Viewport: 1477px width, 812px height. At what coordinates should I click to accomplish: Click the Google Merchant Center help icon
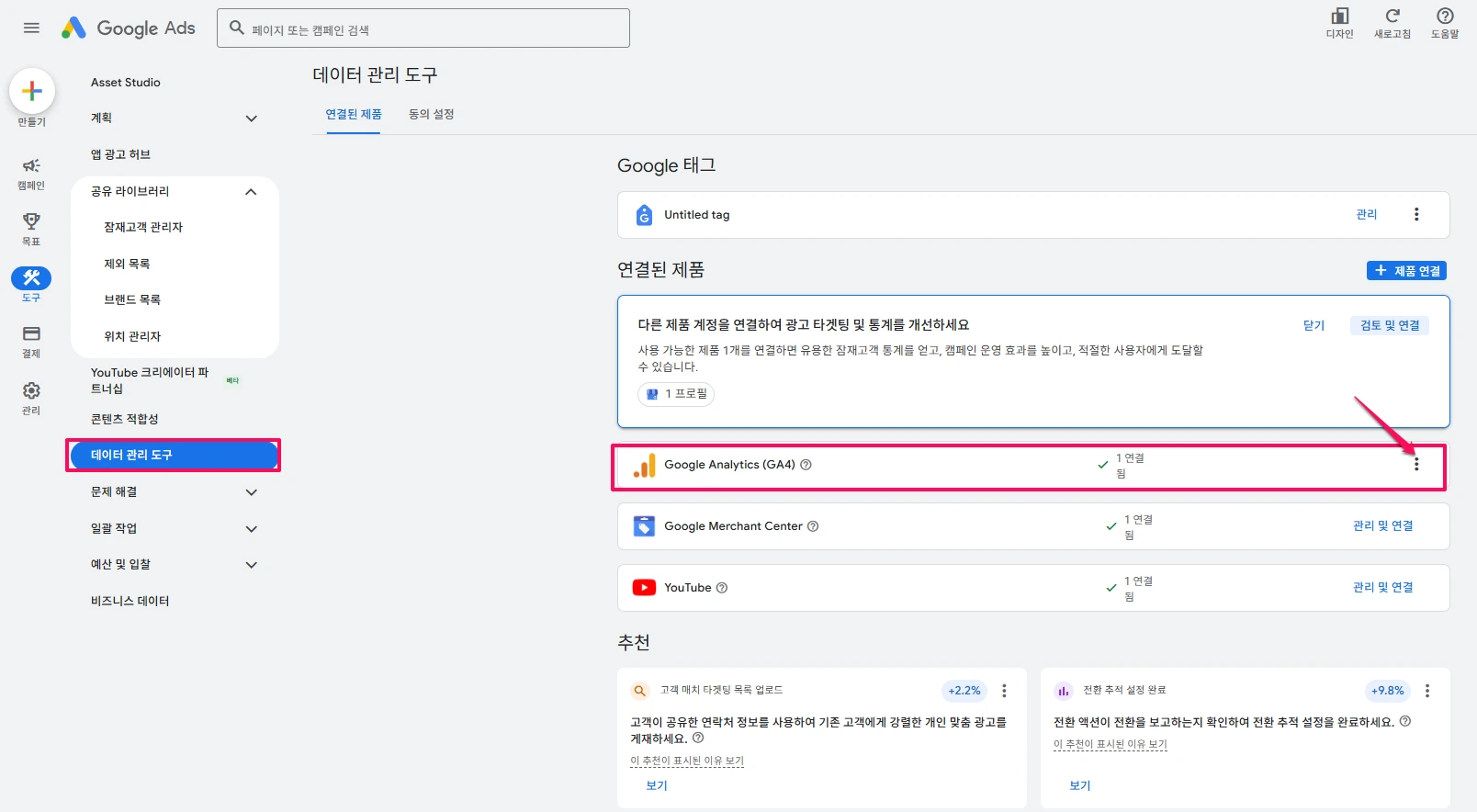tap(813, 526)
